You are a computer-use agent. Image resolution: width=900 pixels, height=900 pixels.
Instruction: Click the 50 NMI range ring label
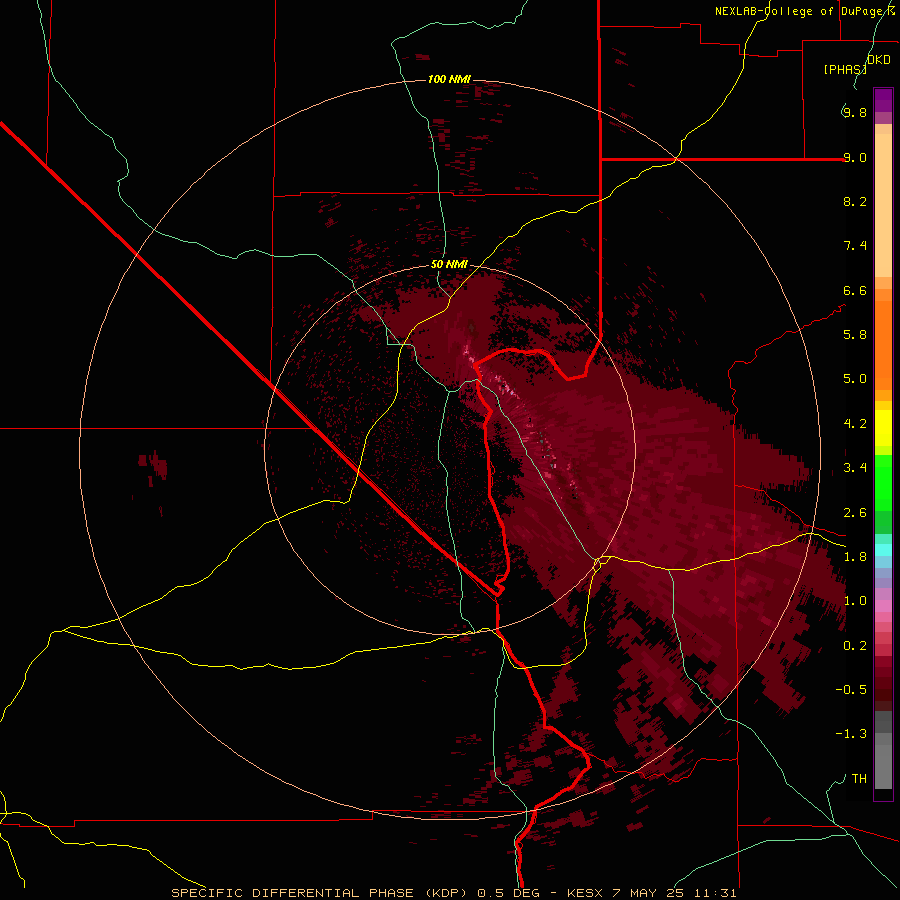449,265
